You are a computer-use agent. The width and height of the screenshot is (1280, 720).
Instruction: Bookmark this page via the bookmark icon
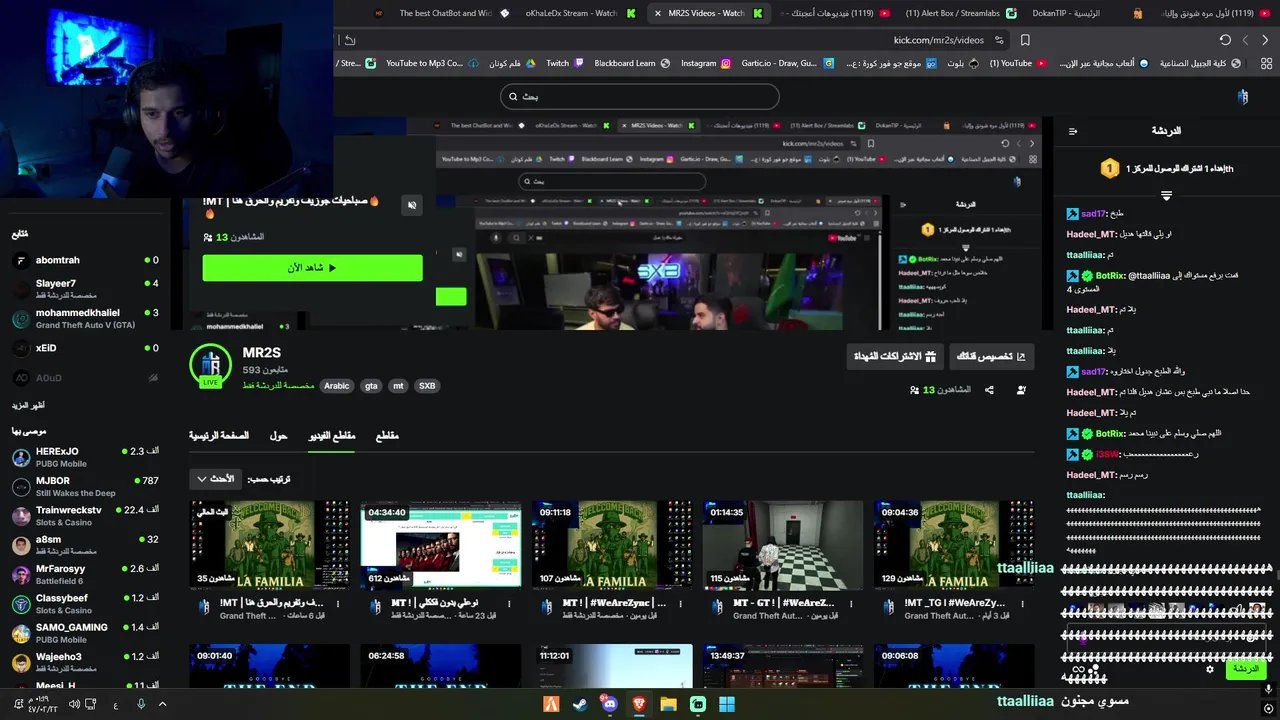(x=1025, y=40)
